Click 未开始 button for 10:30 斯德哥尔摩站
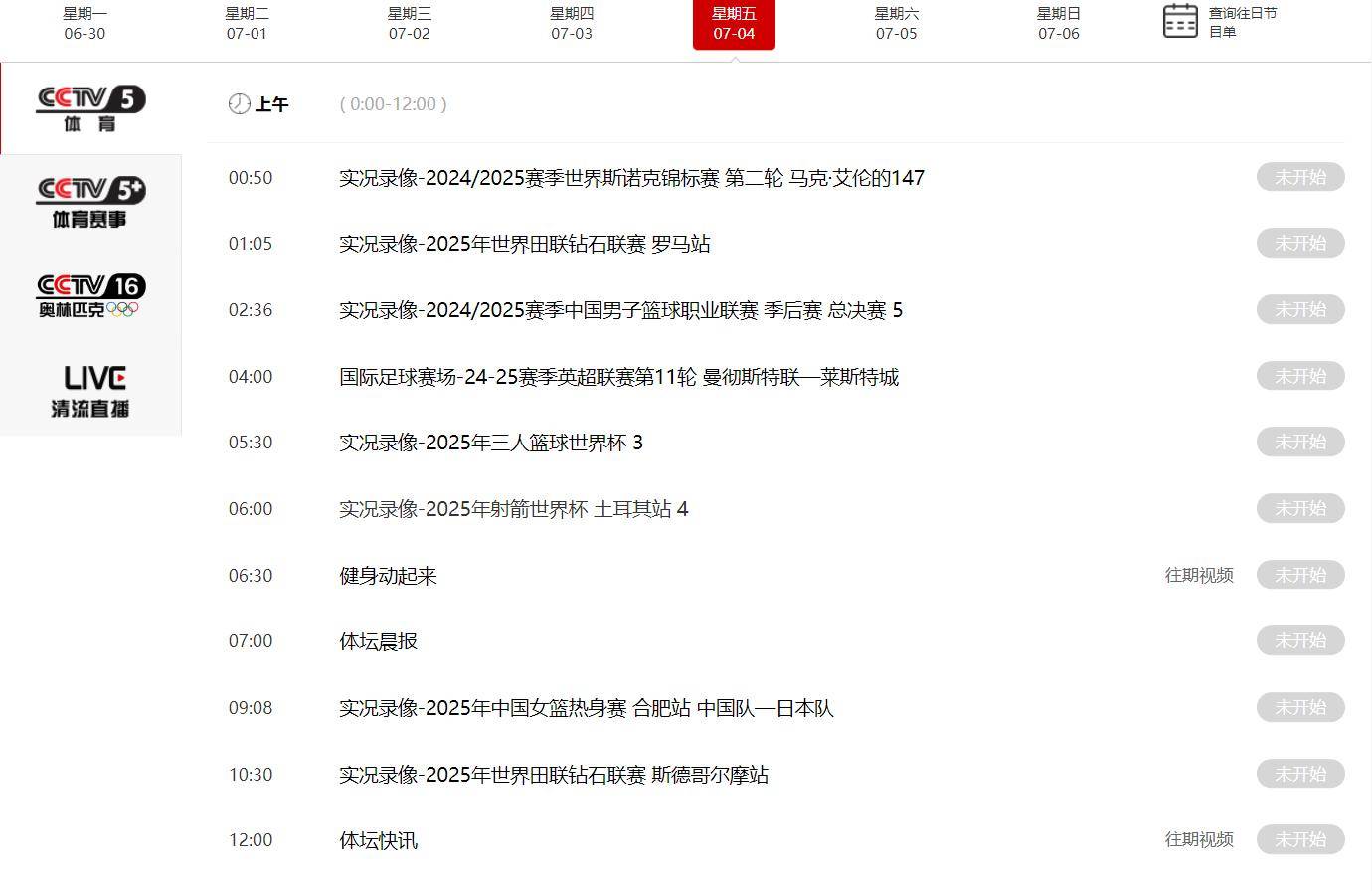1372x891 pixels. click(1300, 774)
